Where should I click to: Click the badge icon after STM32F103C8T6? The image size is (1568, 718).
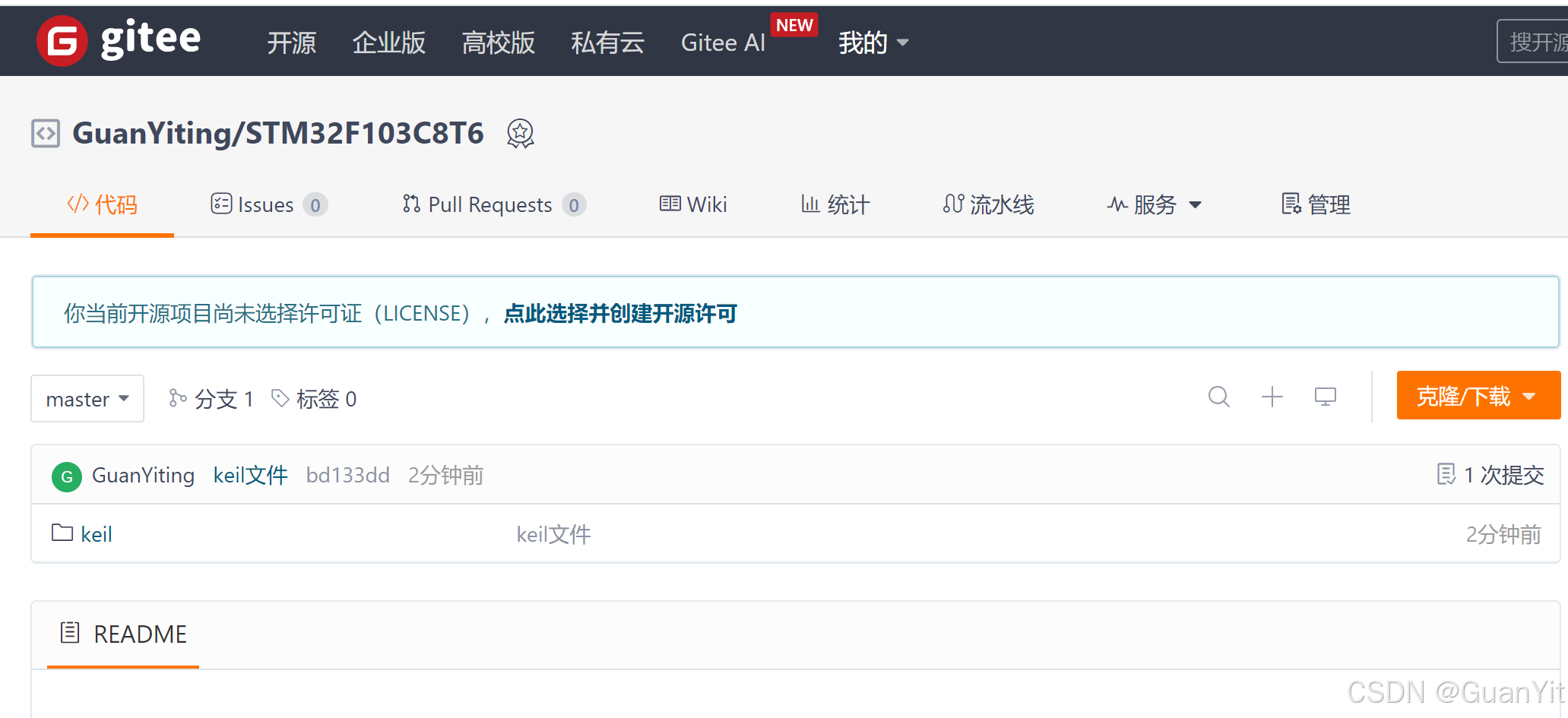pyautogui.click(x=521, y=134)
